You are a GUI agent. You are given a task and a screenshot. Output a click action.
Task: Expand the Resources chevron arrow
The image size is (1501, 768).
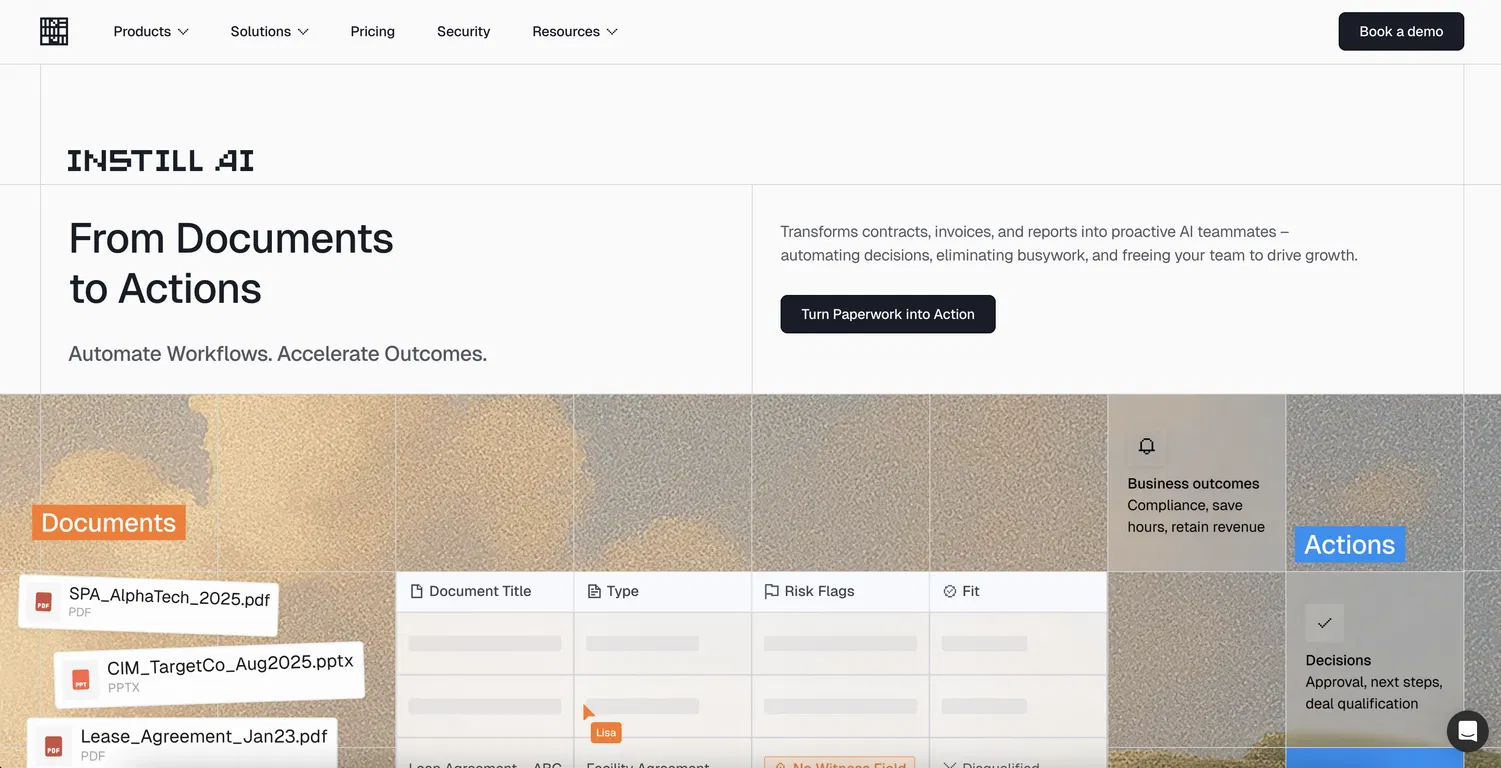point(612,32)
